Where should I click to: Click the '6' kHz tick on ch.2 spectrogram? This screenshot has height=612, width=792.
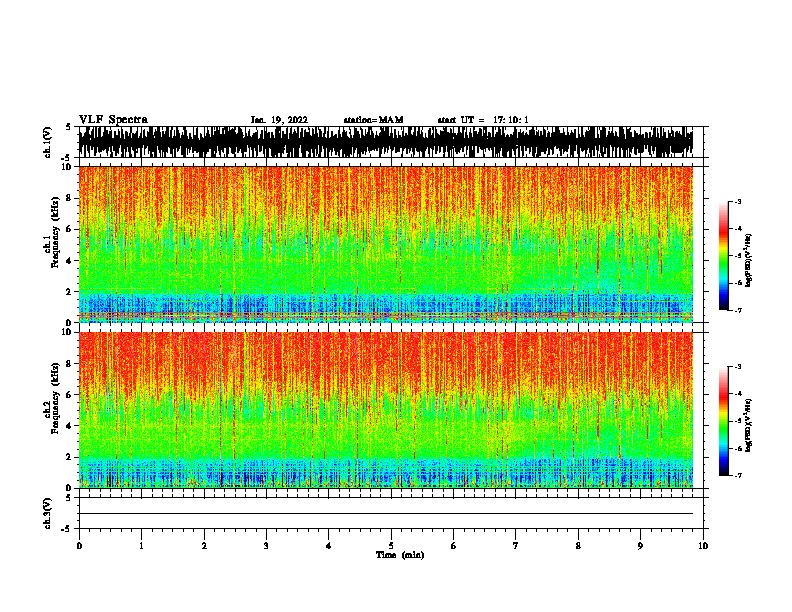pyautogui.click(x=70, y=395)
